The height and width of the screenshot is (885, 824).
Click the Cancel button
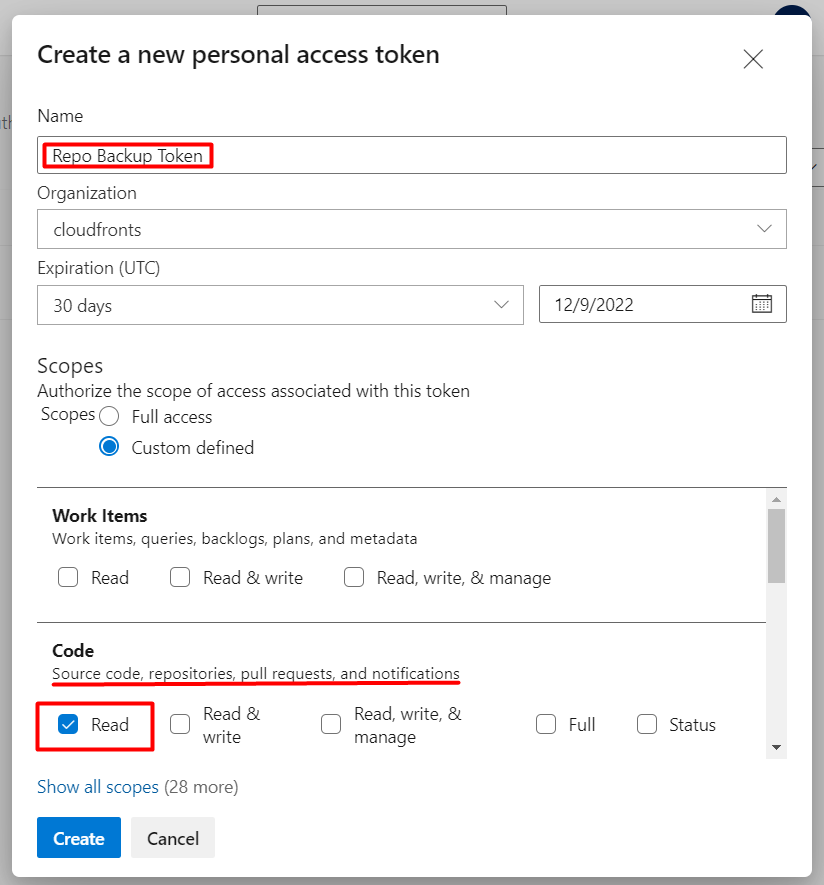[173, 838]
